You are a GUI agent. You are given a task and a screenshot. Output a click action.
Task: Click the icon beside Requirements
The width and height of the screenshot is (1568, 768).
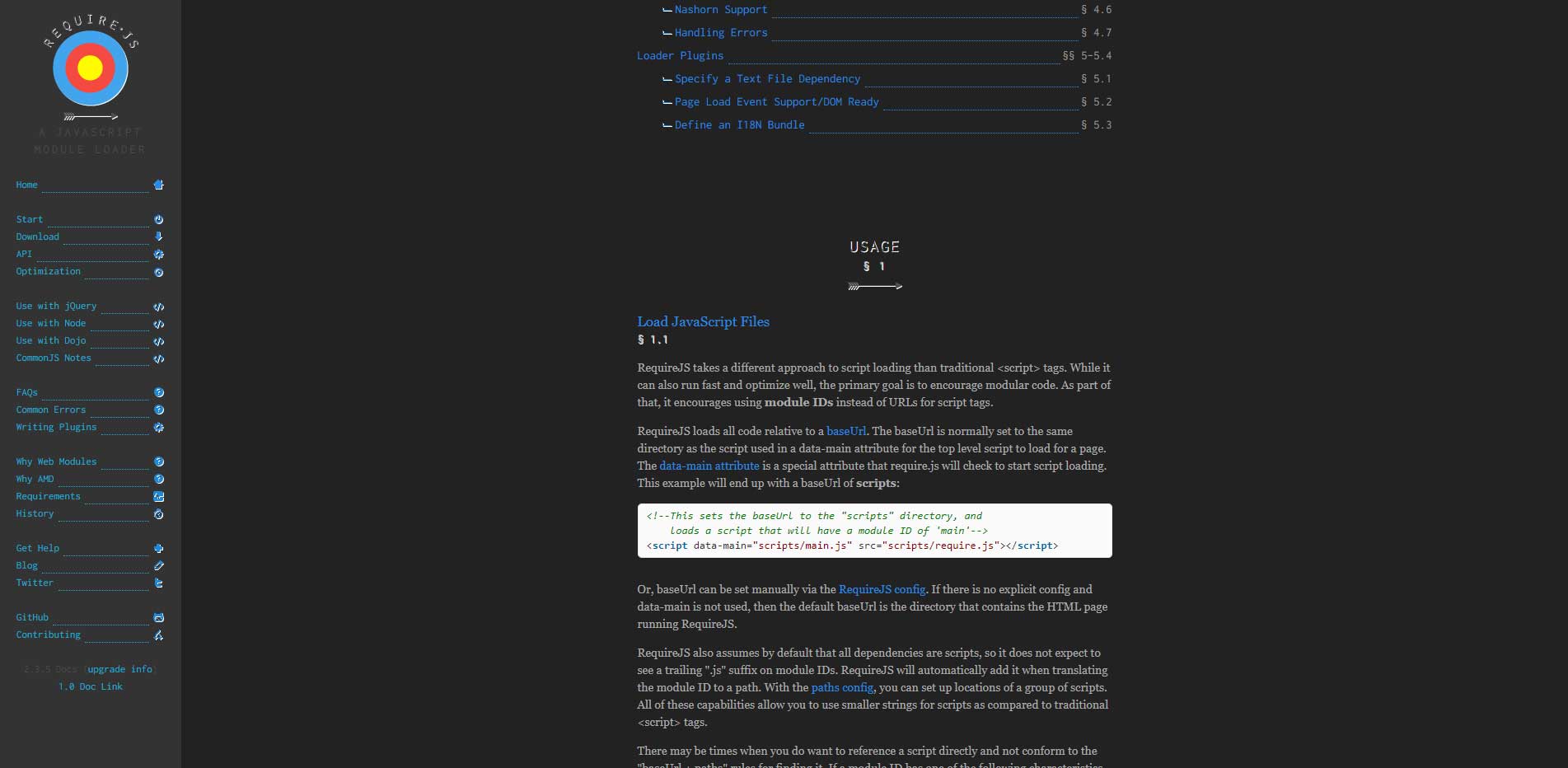pos(159,496)
